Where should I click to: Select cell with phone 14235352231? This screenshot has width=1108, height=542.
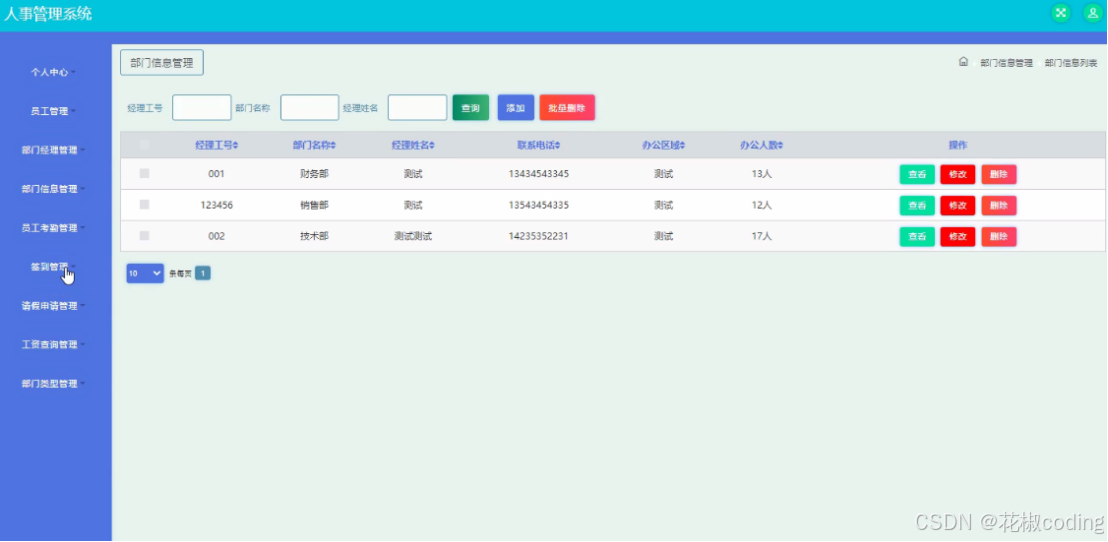click(x=538, y=236)
